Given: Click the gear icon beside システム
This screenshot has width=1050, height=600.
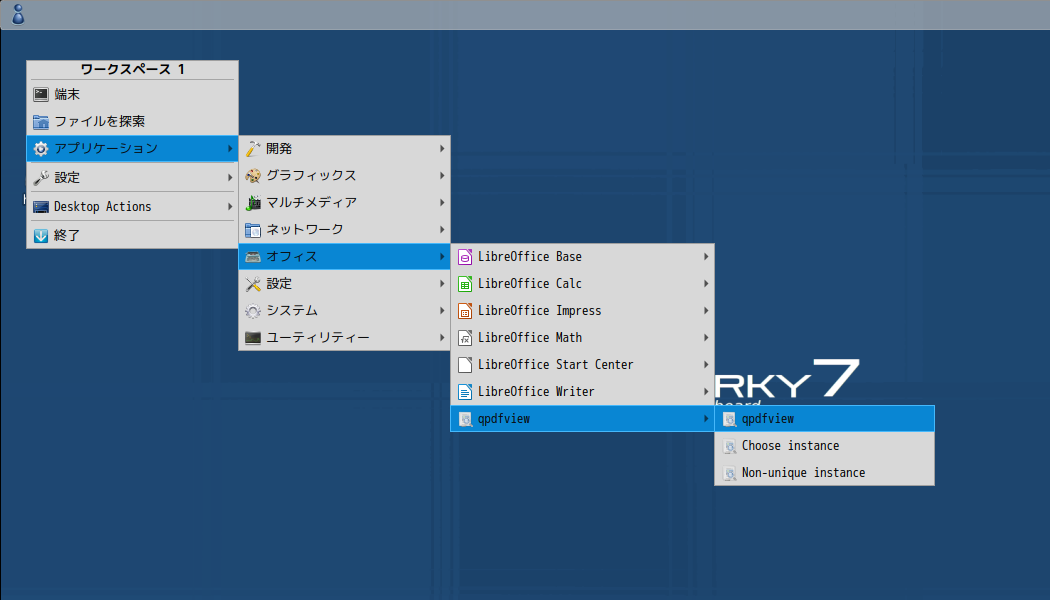Looking at the screenshot, I should [252, 311].
